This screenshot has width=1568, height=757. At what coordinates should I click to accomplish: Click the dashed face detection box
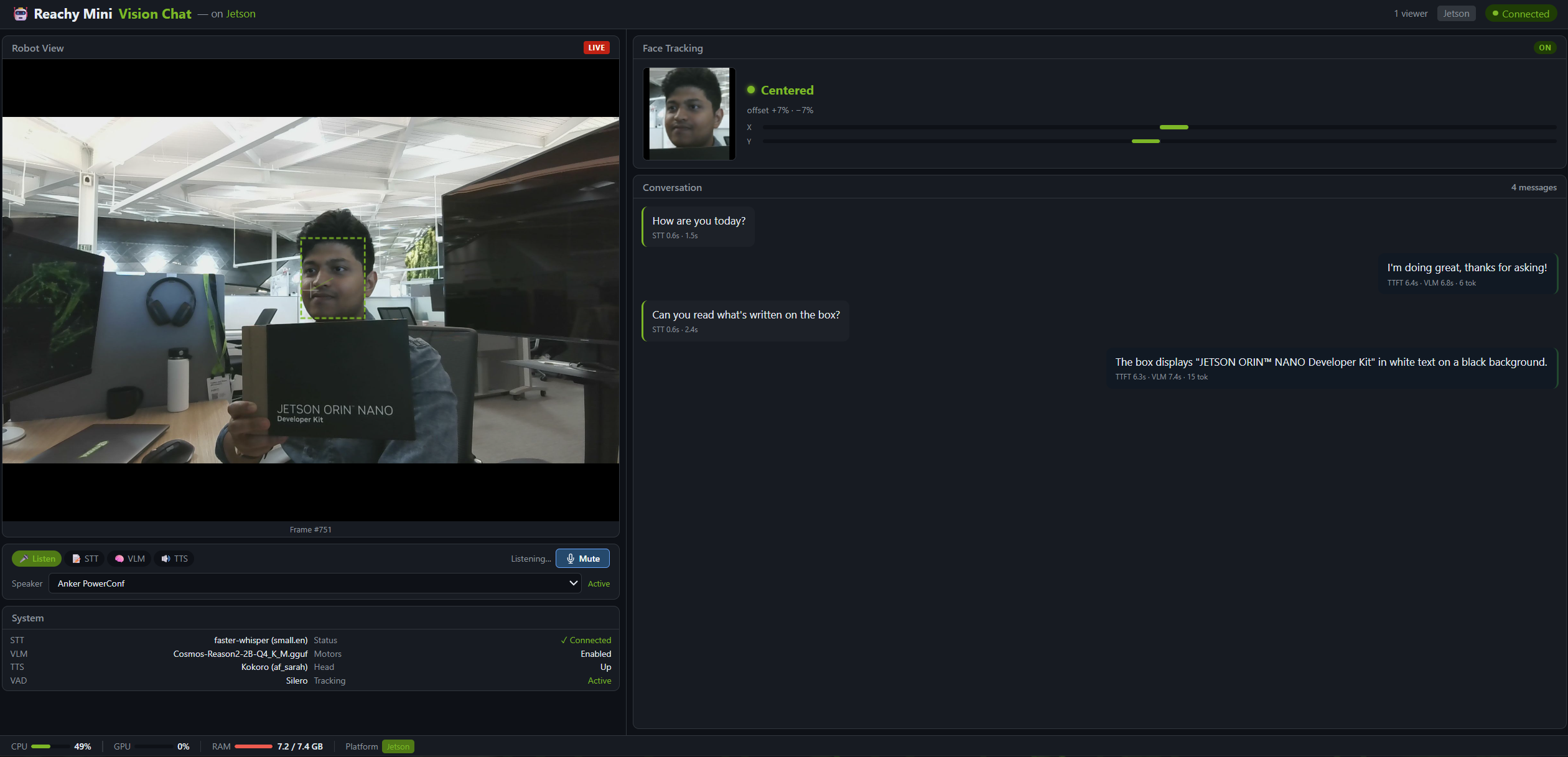(333, 278)
